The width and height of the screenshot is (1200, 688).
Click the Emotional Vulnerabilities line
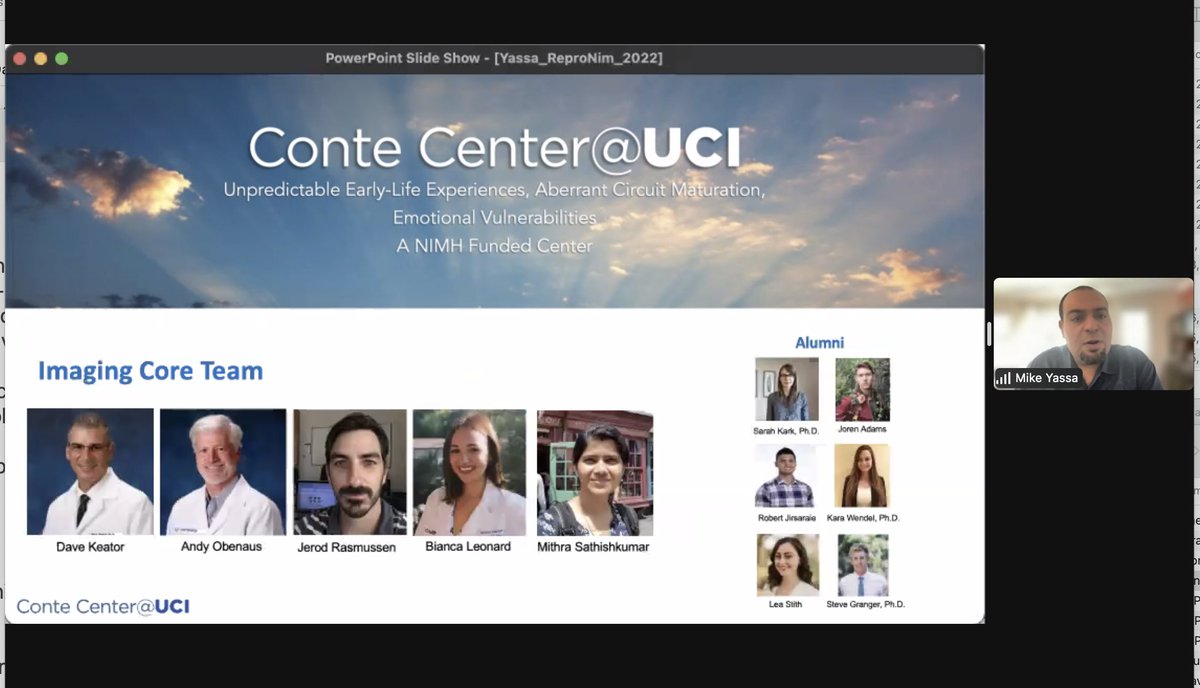(494, 217)
